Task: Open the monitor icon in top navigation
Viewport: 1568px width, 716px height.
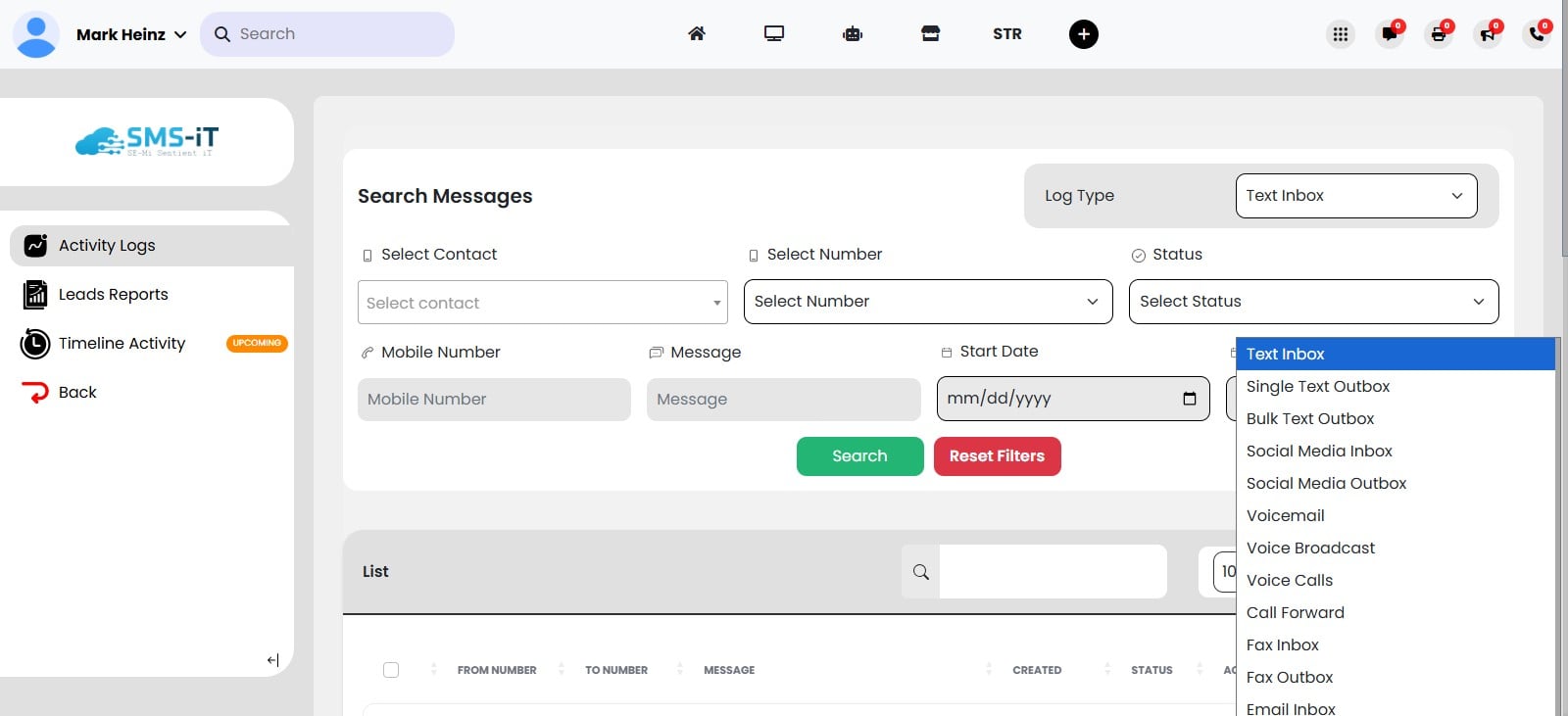Action: pos(774,34)
